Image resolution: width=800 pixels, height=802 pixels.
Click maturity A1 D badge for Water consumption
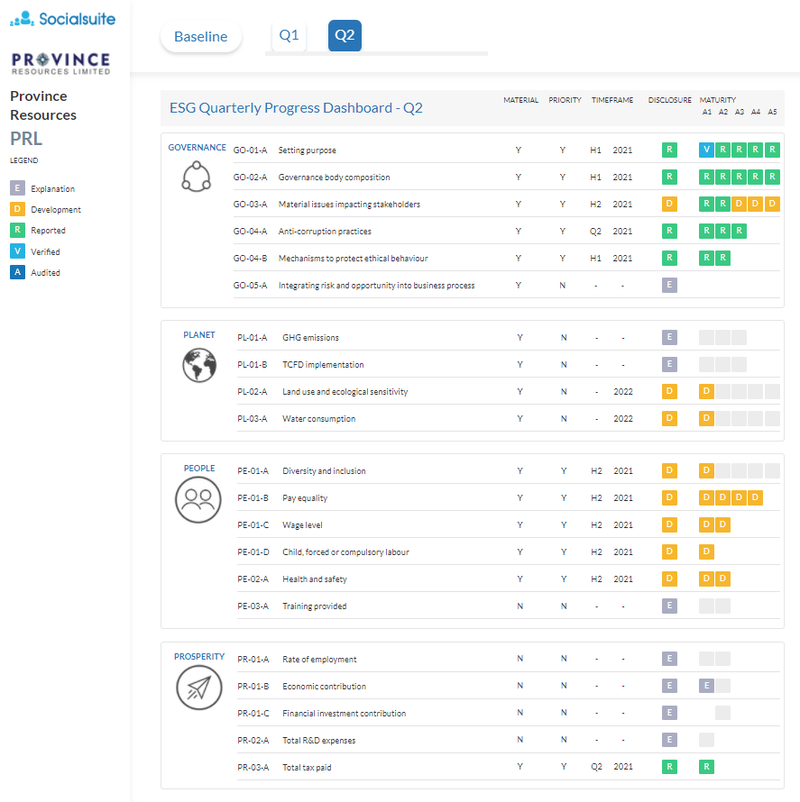tap(706, 418)
